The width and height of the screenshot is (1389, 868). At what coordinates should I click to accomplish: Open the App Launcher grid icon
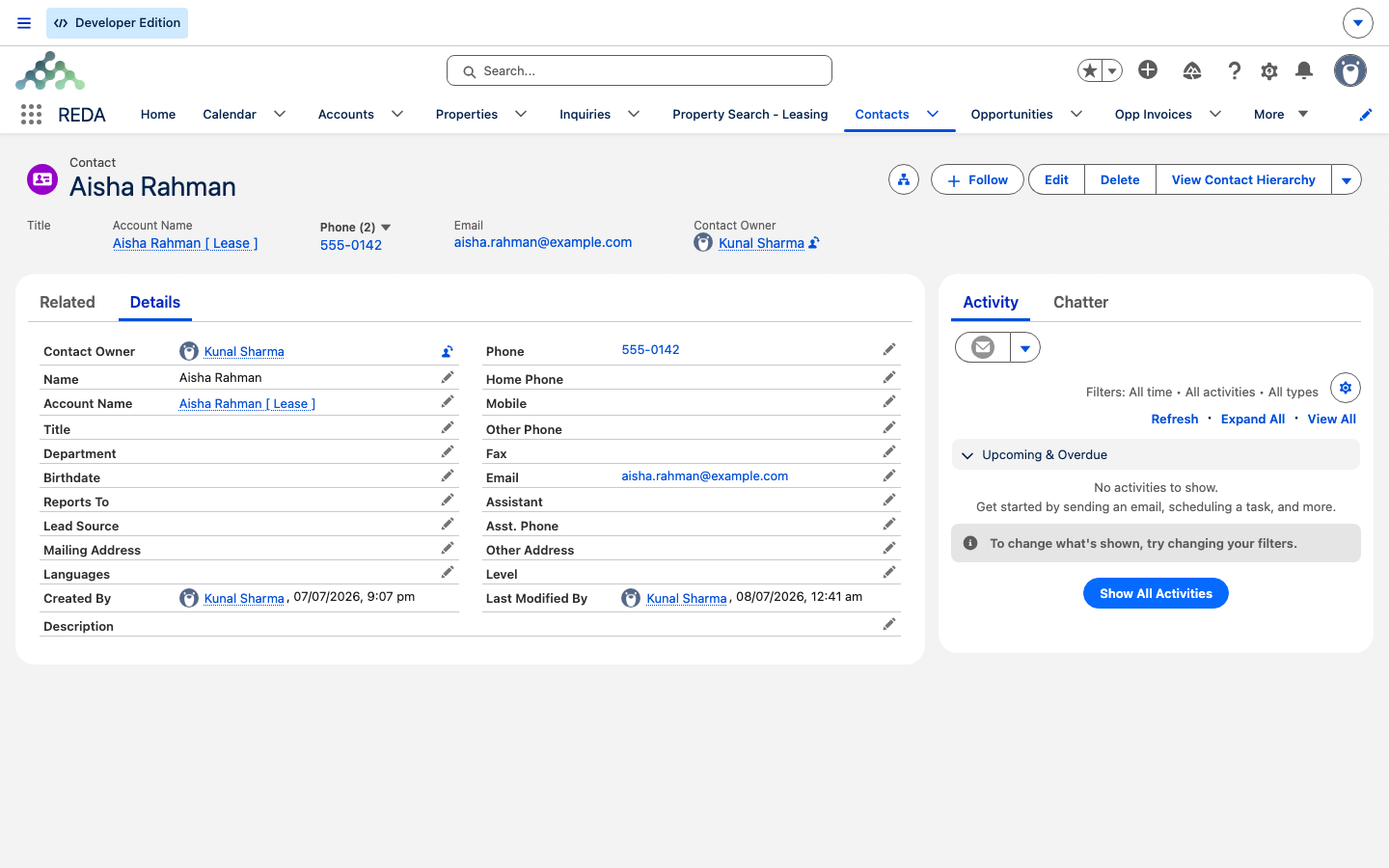31,115
